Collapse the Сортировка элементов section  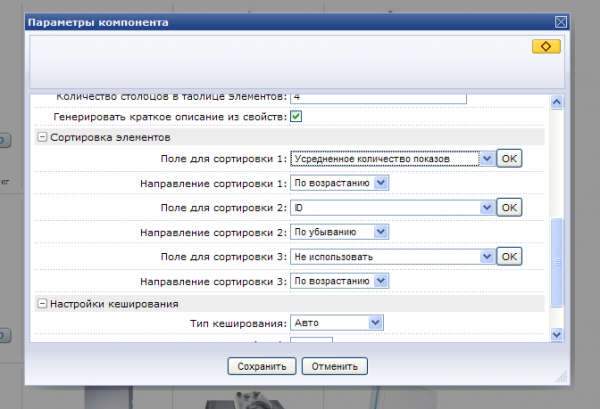coord(43,137)
